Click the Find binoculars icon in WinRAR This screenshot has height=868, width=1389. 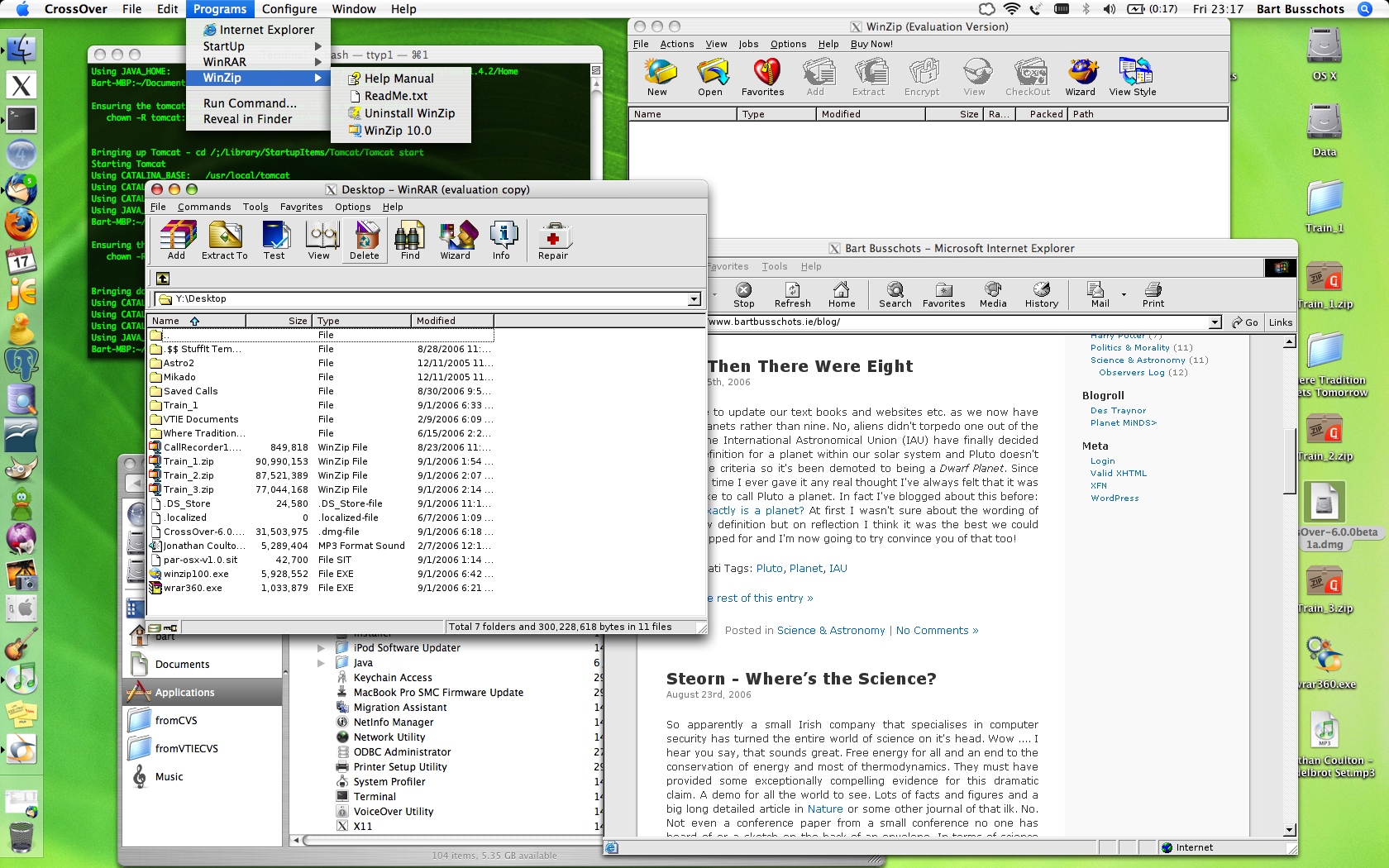coord(410,241)
